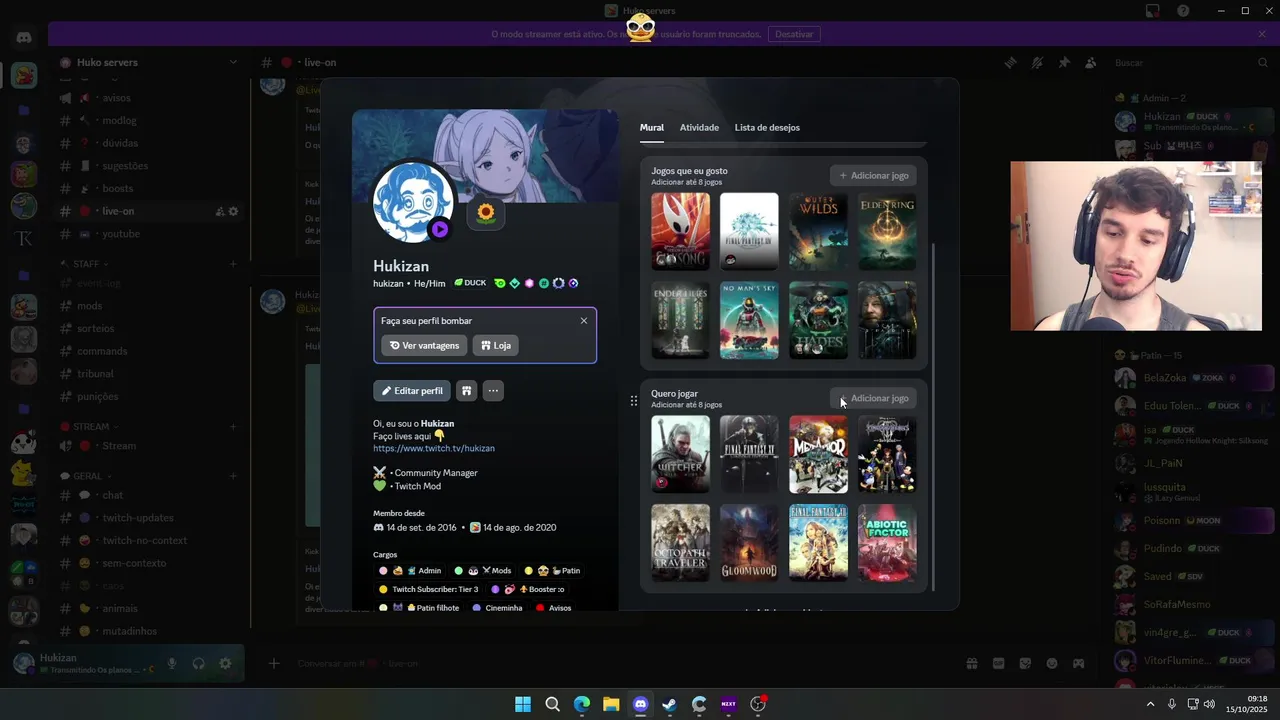This screenshot has height=720, width=1280.
Task: Open the boosts channel
Action: tap(148, 188)
